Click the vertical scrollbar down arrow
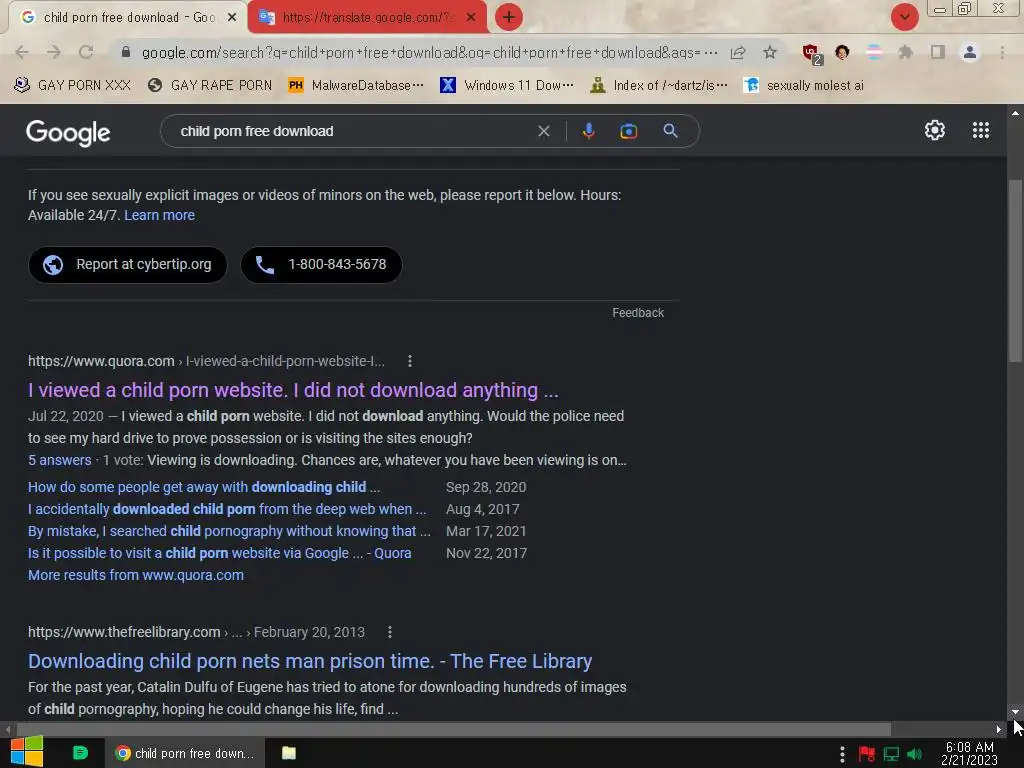The image size is (1024, 768). point(1015,712)
